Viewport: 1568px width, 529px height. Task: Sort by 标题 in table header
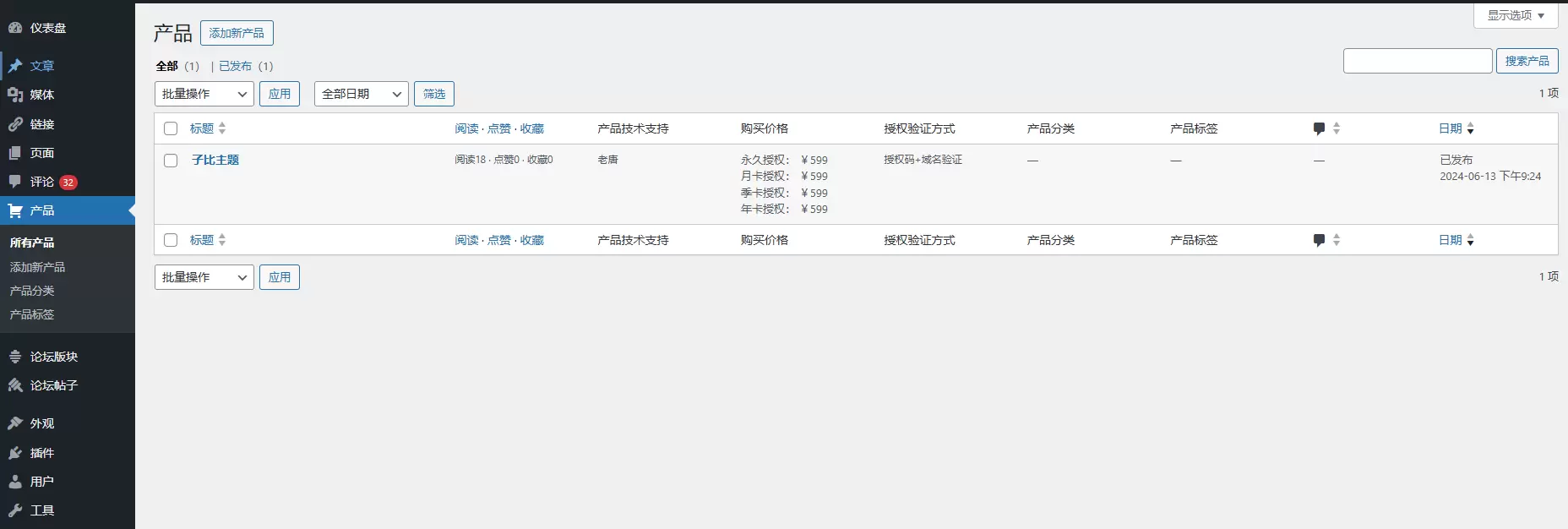click(x=208, y=128)
